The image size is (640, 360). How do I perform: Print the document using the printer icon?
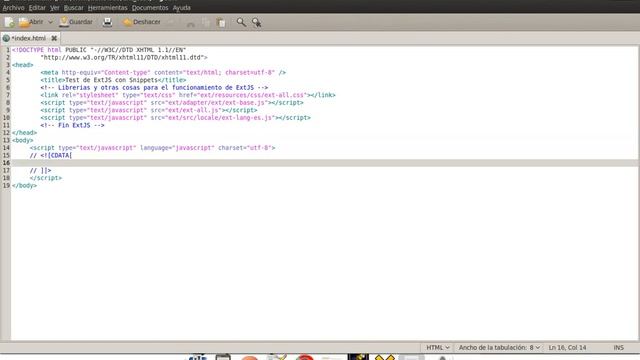point(107,22)
